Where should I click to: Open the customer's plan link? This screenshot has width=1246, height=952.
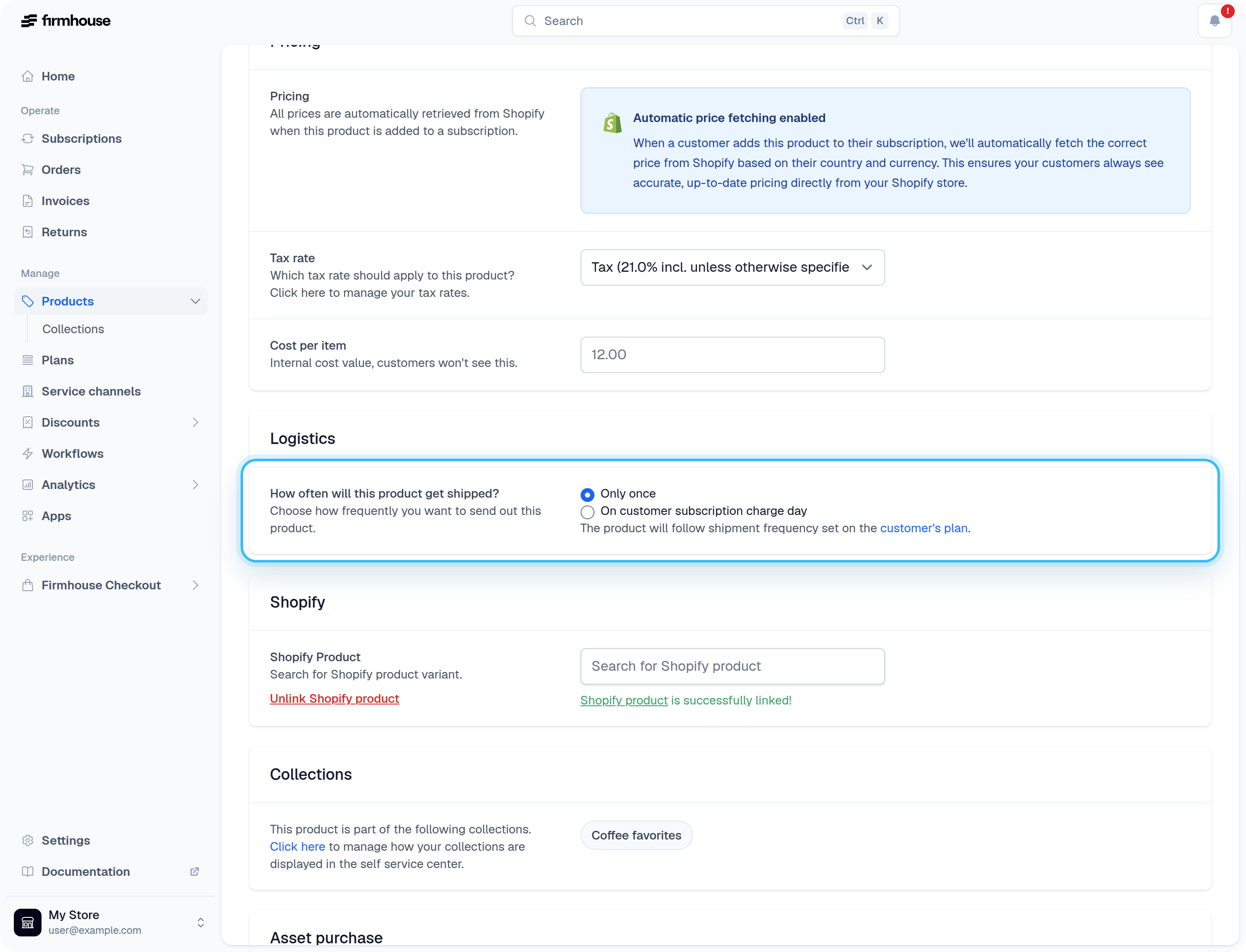click(x=924, y=528)
